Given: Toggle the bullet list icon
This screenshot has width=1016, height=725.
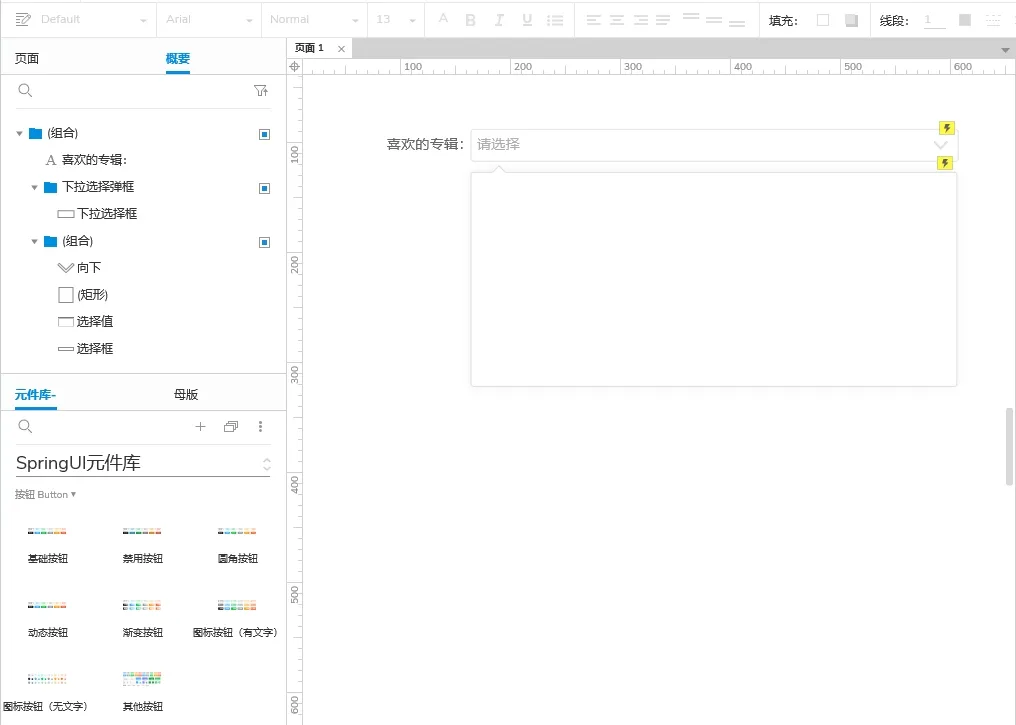Looking at the screenshot, I should point(555,20).
